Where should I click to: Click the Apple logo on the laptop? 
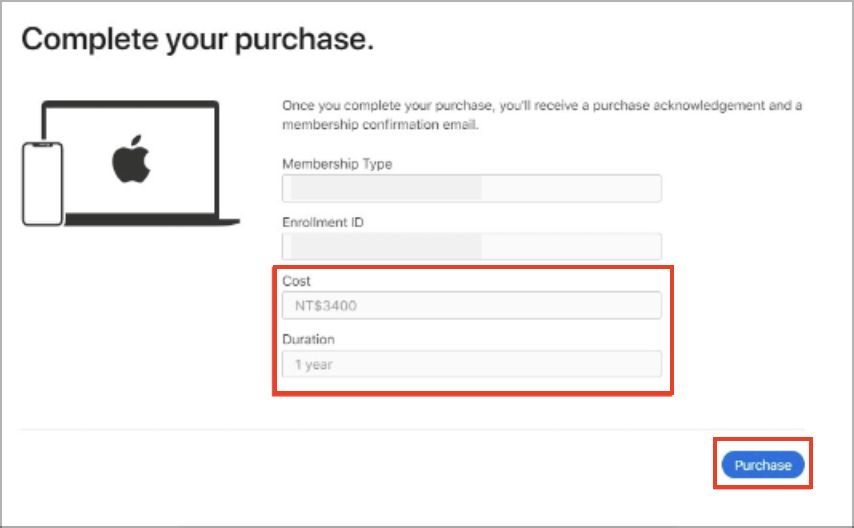tap(131, 159)
